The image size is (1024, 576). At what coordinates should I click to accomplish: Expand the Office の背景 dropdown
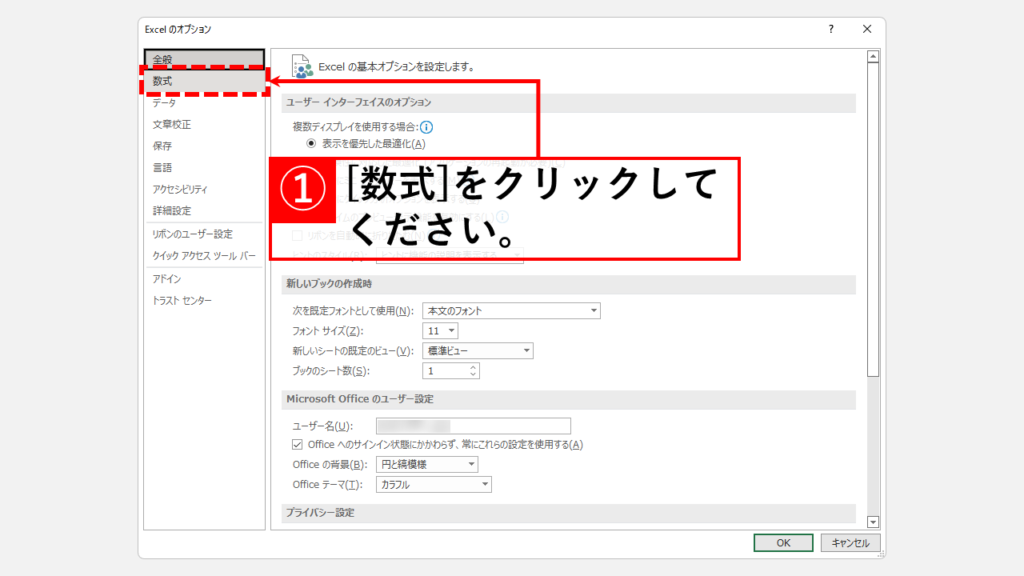click(427, 464)
